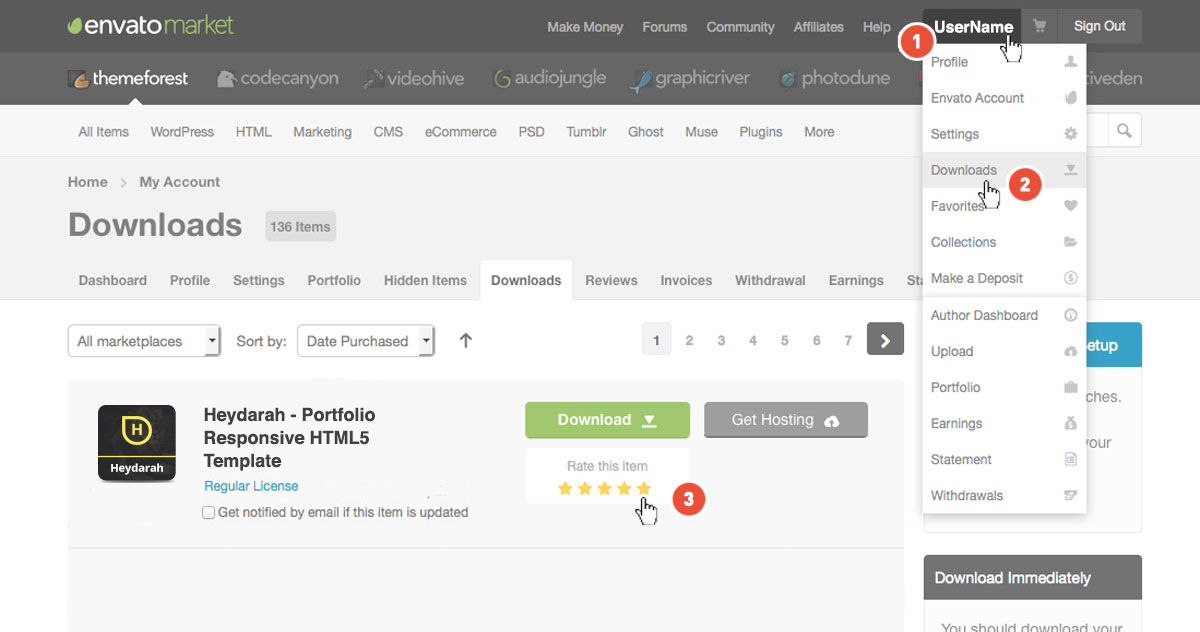This screenshot has width=1200, height=632.
Task: Click the Earnings money bag icon
Action: (x=1070, y=423)
